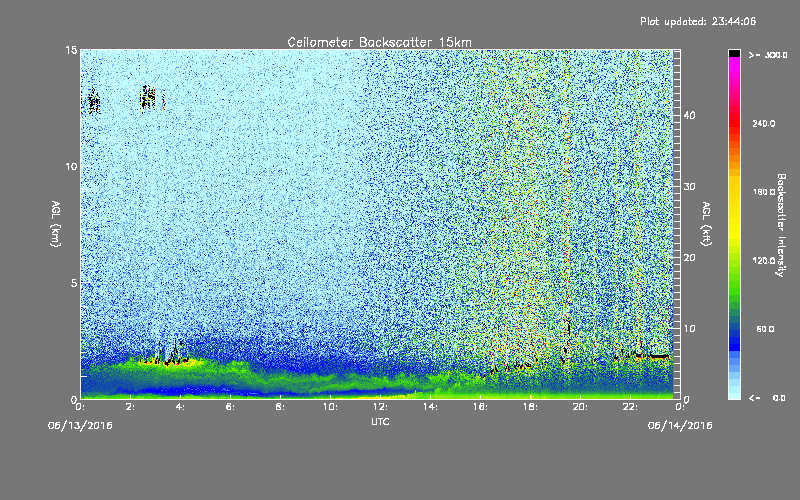Screen dimensions: 800x500
Task: Click the '120.0' colorbar value
Action: [x=764, y=261]
